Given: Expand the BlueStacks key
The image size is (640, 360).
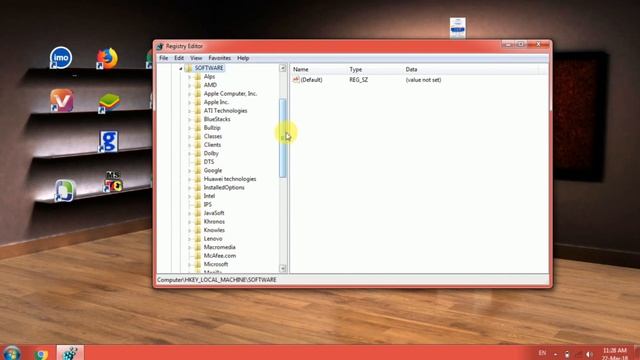Looking at the screenshot, I should click(190, 120).
